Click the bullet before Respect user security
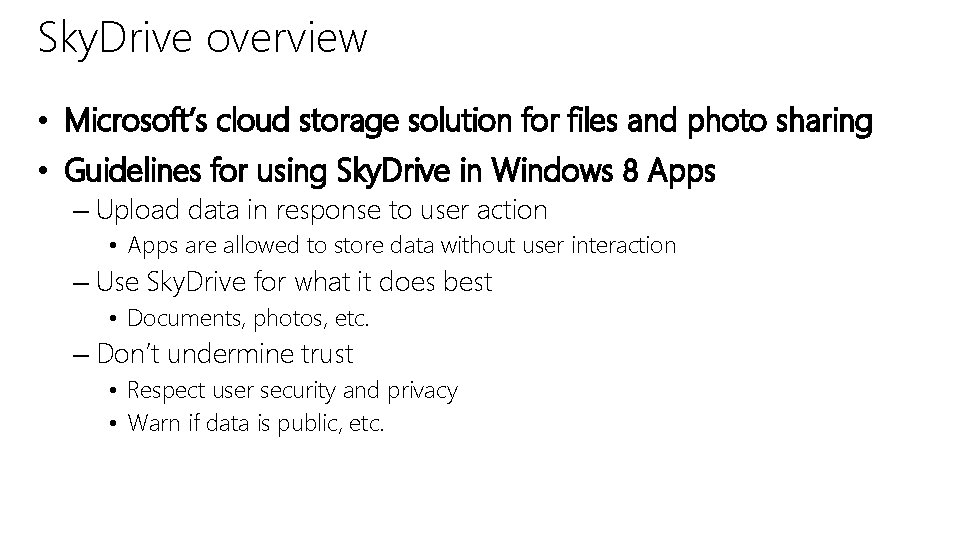This screenshot has width=960, height=540. coord(113,390)
